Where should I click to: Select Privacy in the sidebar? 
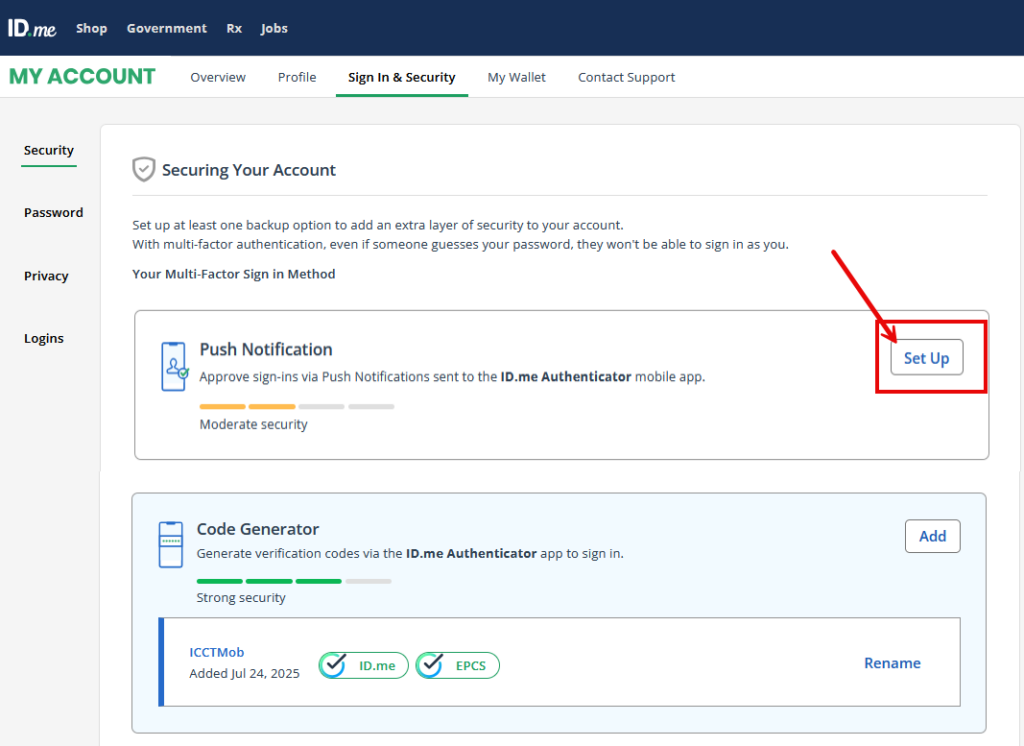[x=46, y=276]
